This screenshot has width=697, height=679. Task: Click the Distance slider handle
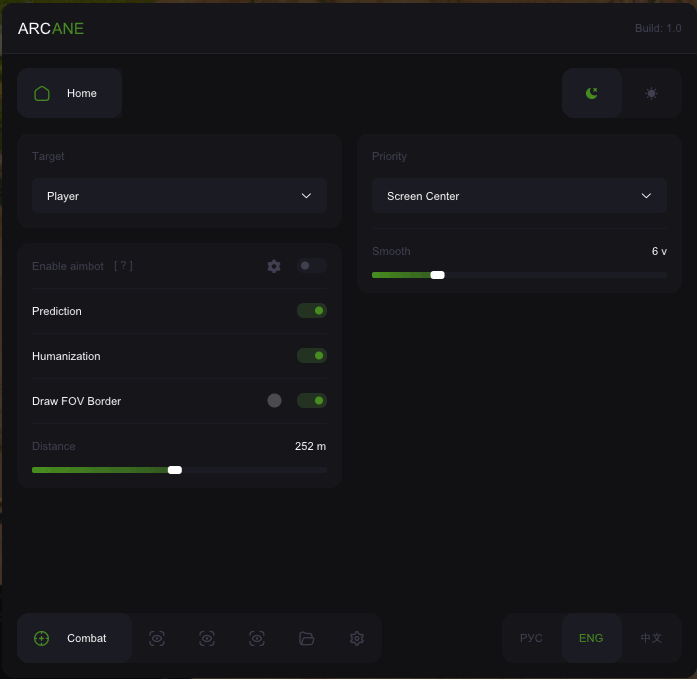tap(175, 469)
